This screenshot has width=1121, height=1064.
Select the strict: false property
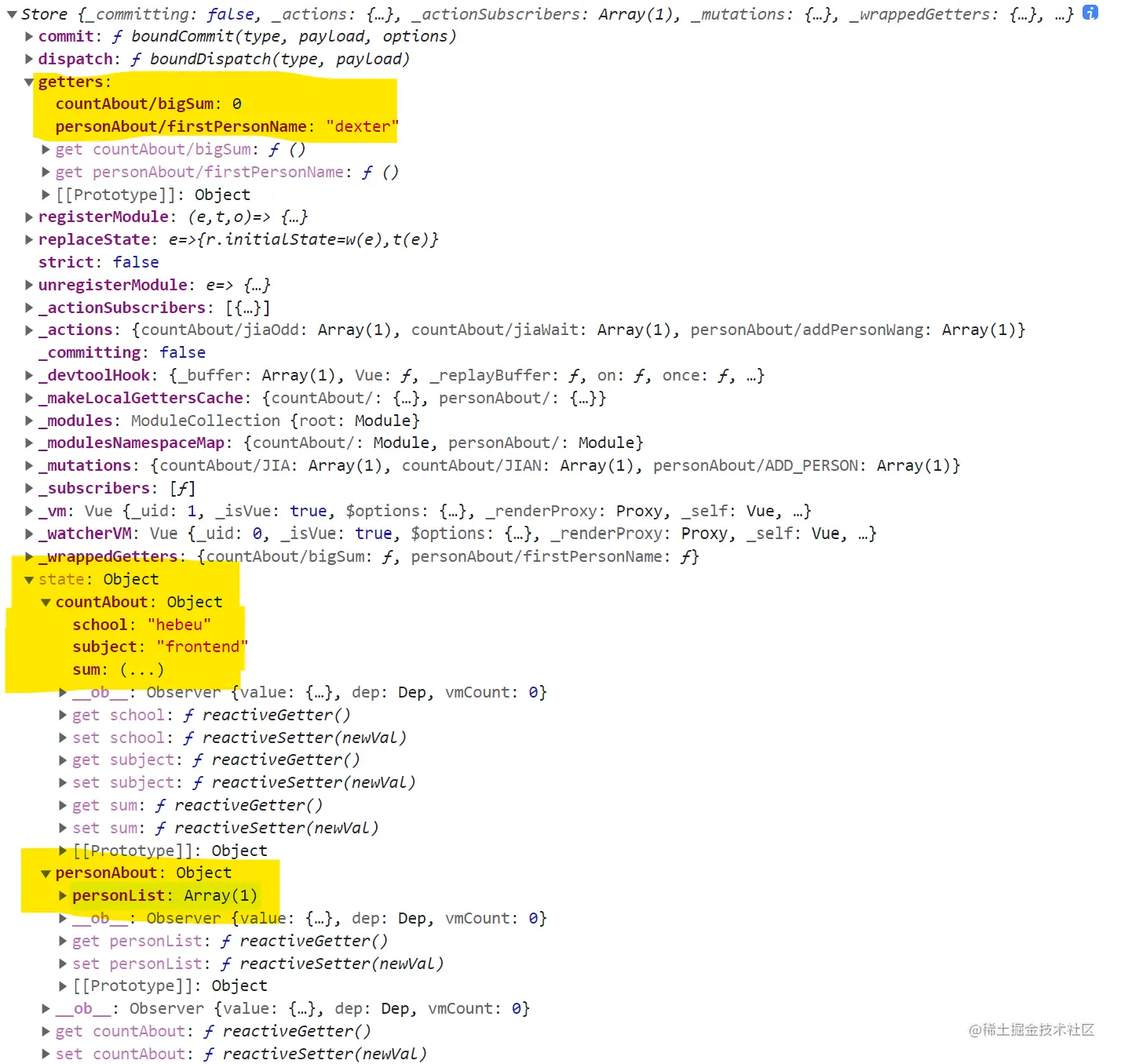pos(99,262)
